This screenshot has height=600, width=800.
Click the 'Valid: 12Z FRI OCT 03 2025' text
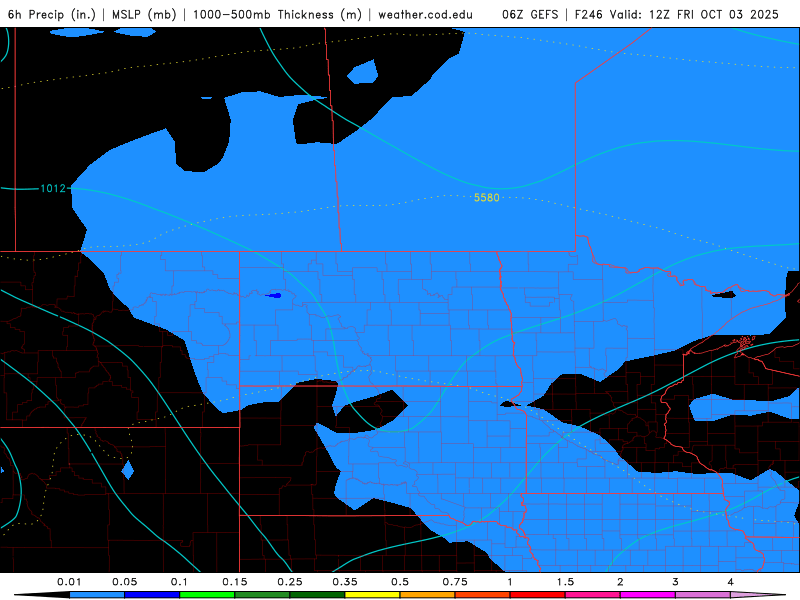pos(694,14)
